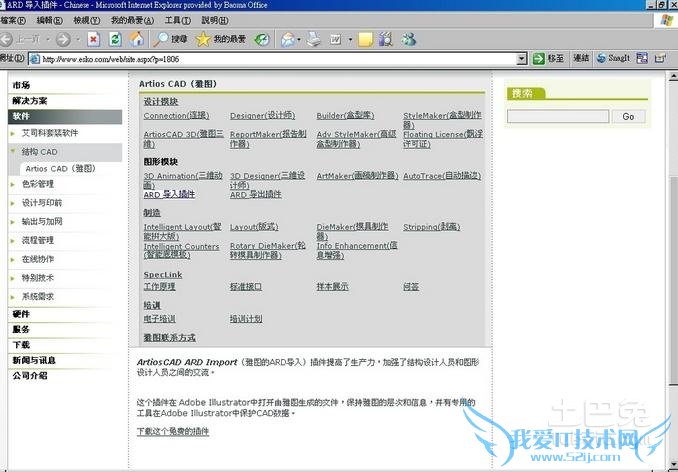Click in the search text field
The height and width of the screenshot is (472, 678).
[x=558, y=116]
